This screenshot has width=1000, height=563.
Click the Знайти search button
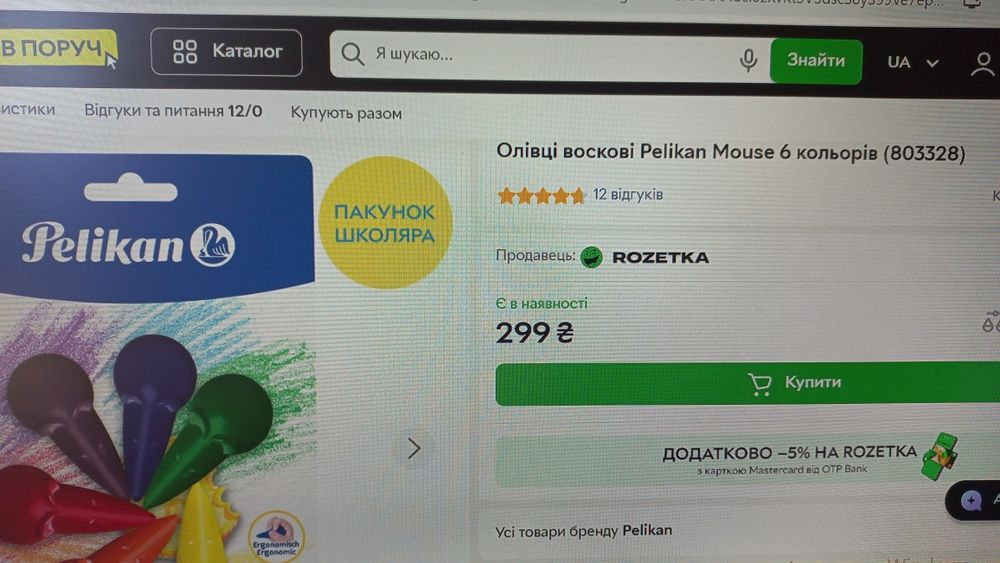pos(816,61)
